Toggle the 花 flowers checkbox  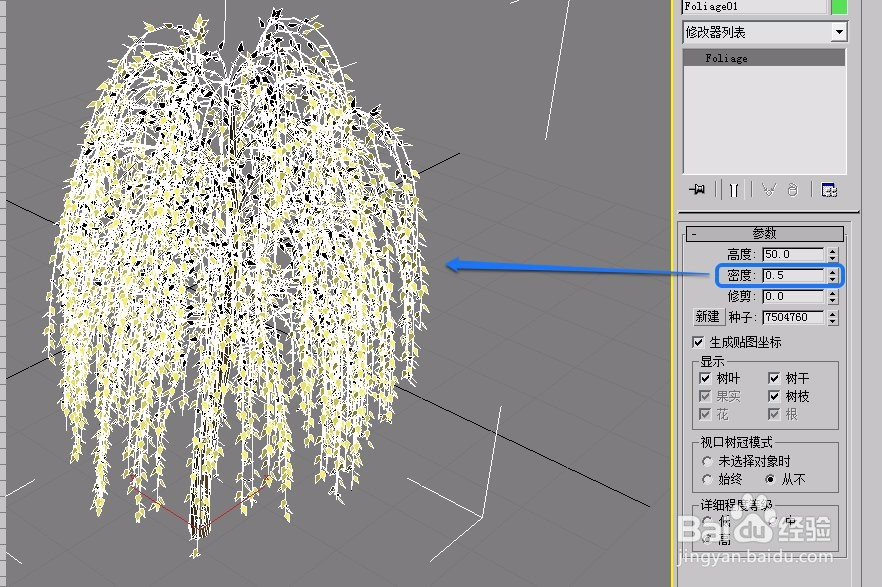(705, 414)
